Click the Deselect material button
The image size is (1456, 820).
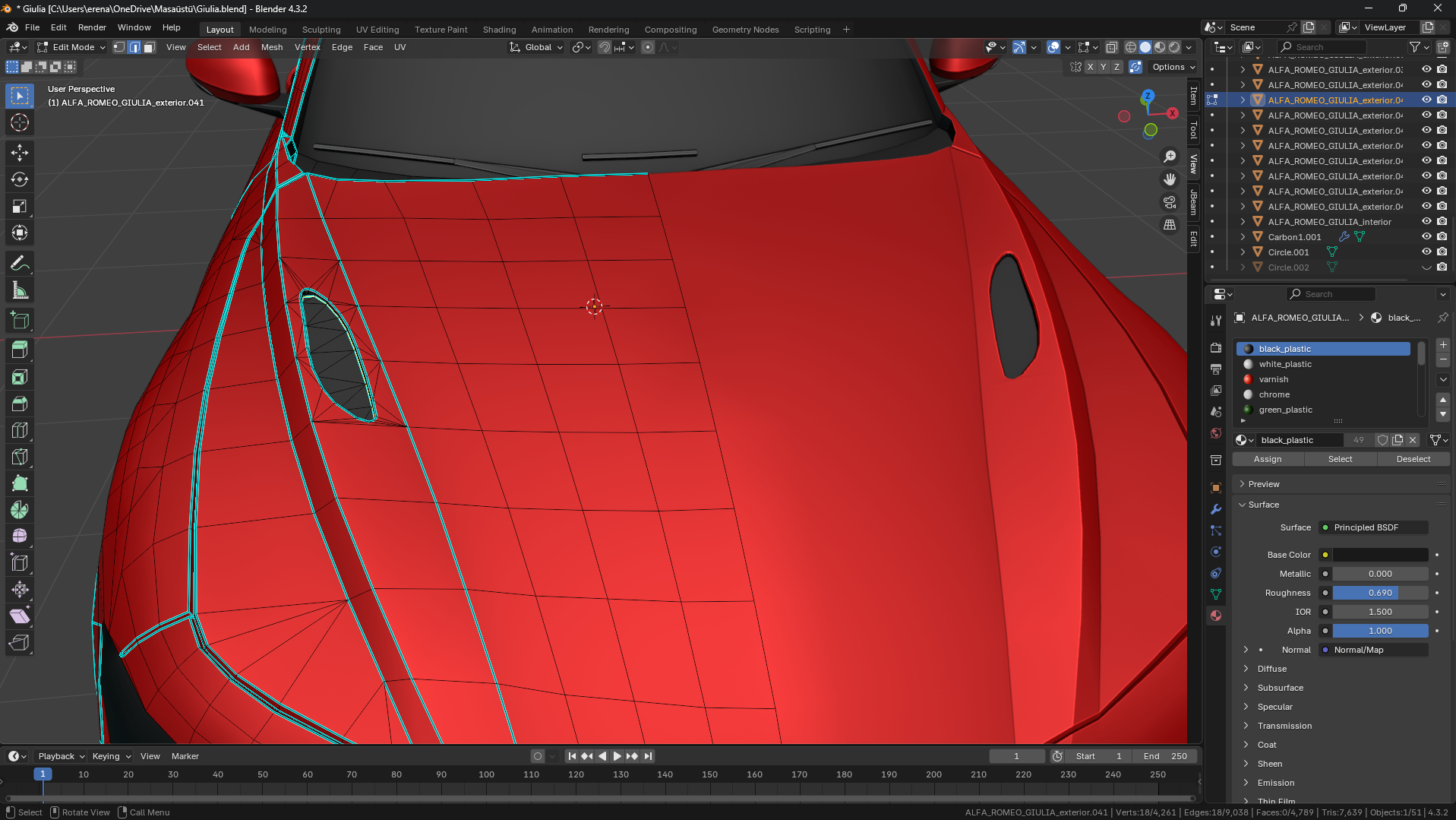click(x=1413, y=459)
